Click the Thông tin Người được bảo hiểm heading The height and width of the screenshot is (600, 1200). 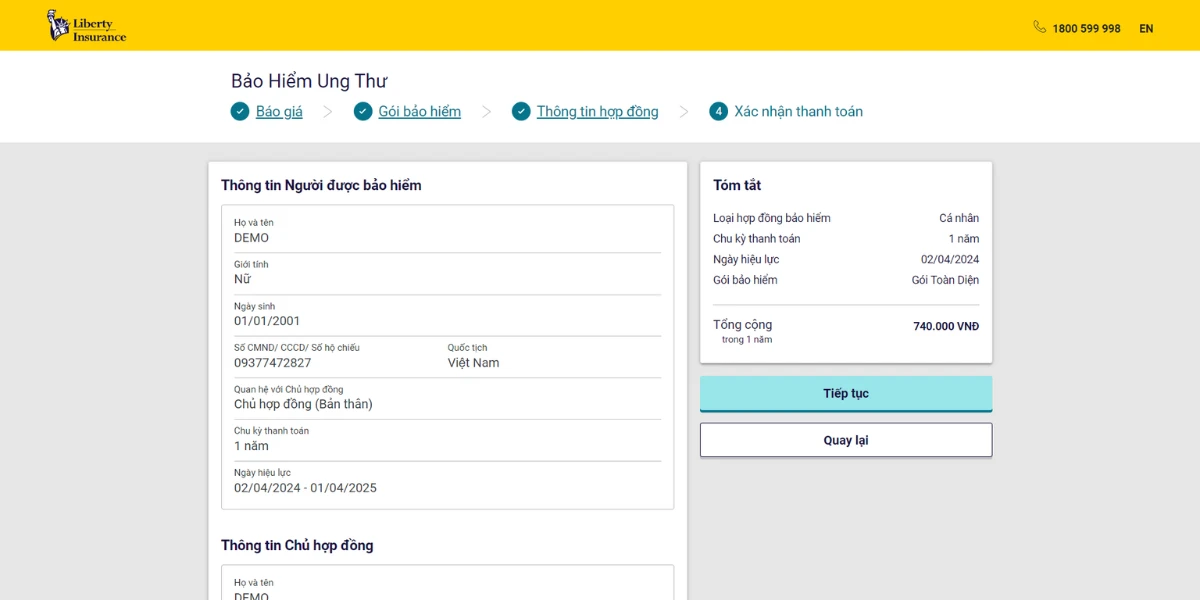pyautogui.click(x=321, y=185)
